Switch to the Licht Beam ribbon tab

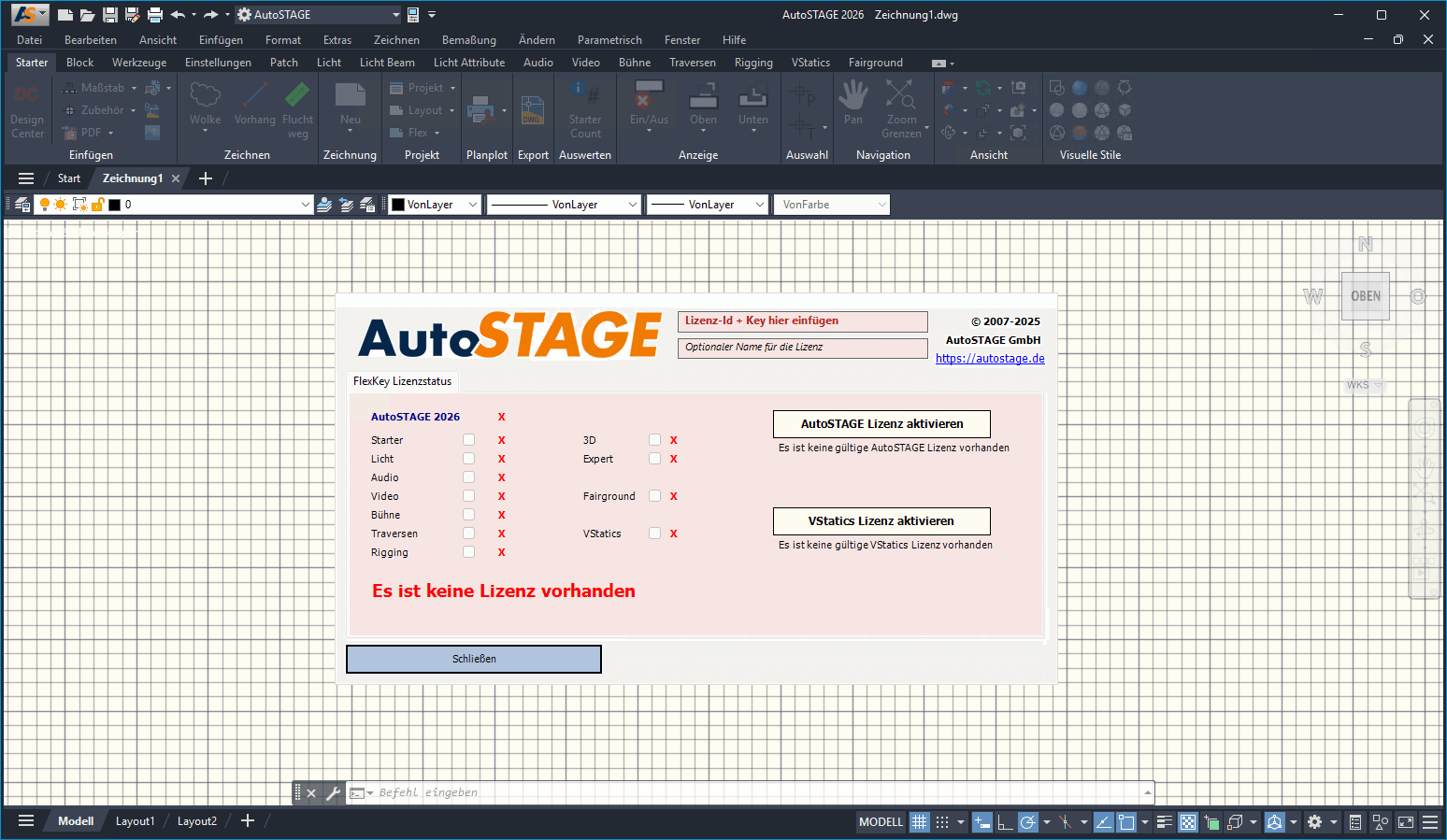(x=387, y=63)
